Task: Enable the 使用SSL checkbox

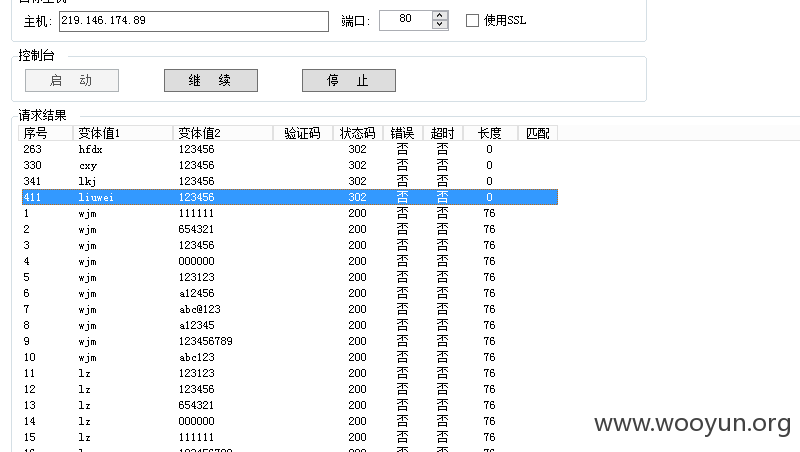Action: pyautogui.click(x=472, y=20)
